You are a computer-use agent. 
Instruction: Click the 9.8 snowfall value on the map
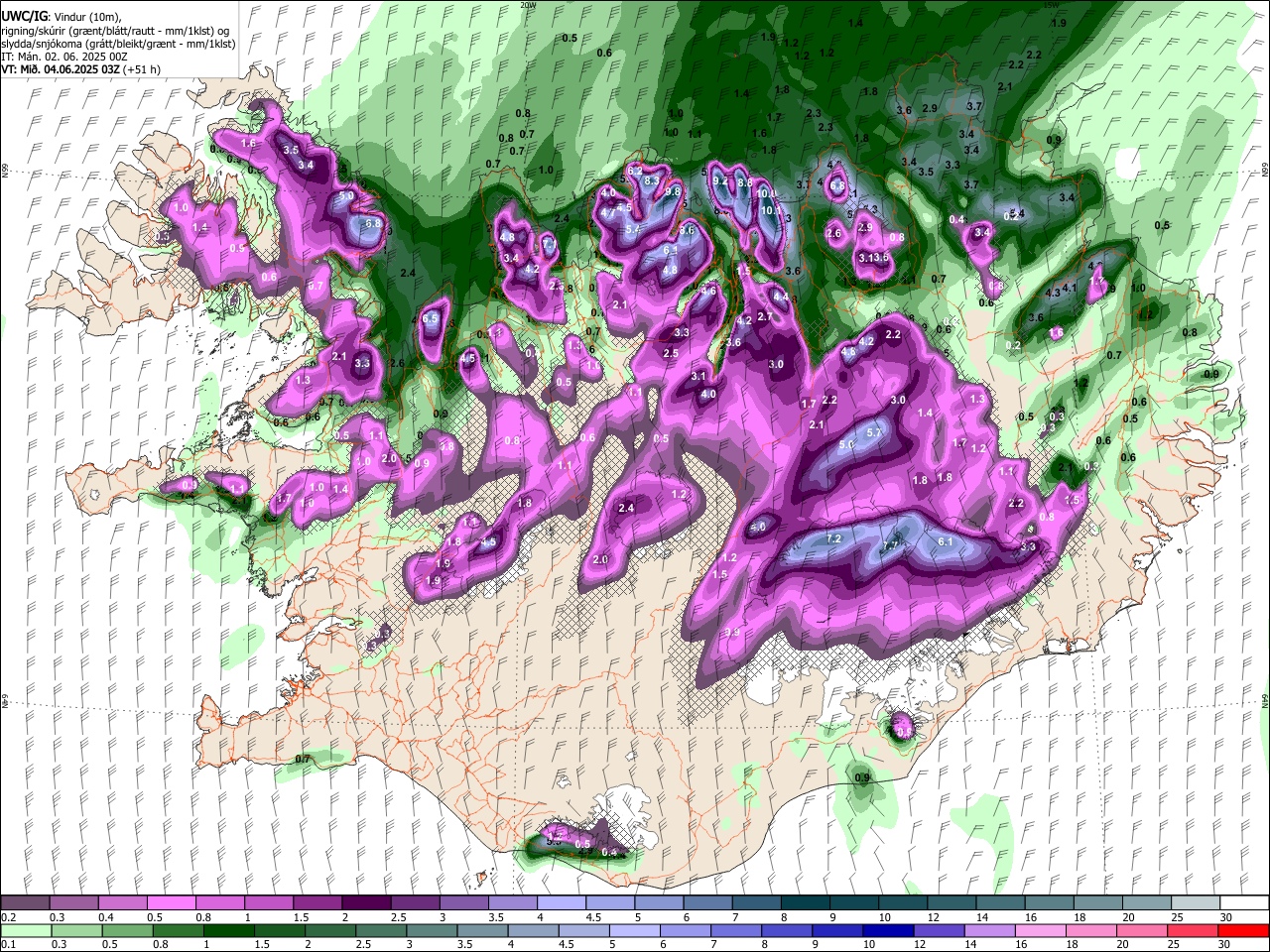click(673, 192)
